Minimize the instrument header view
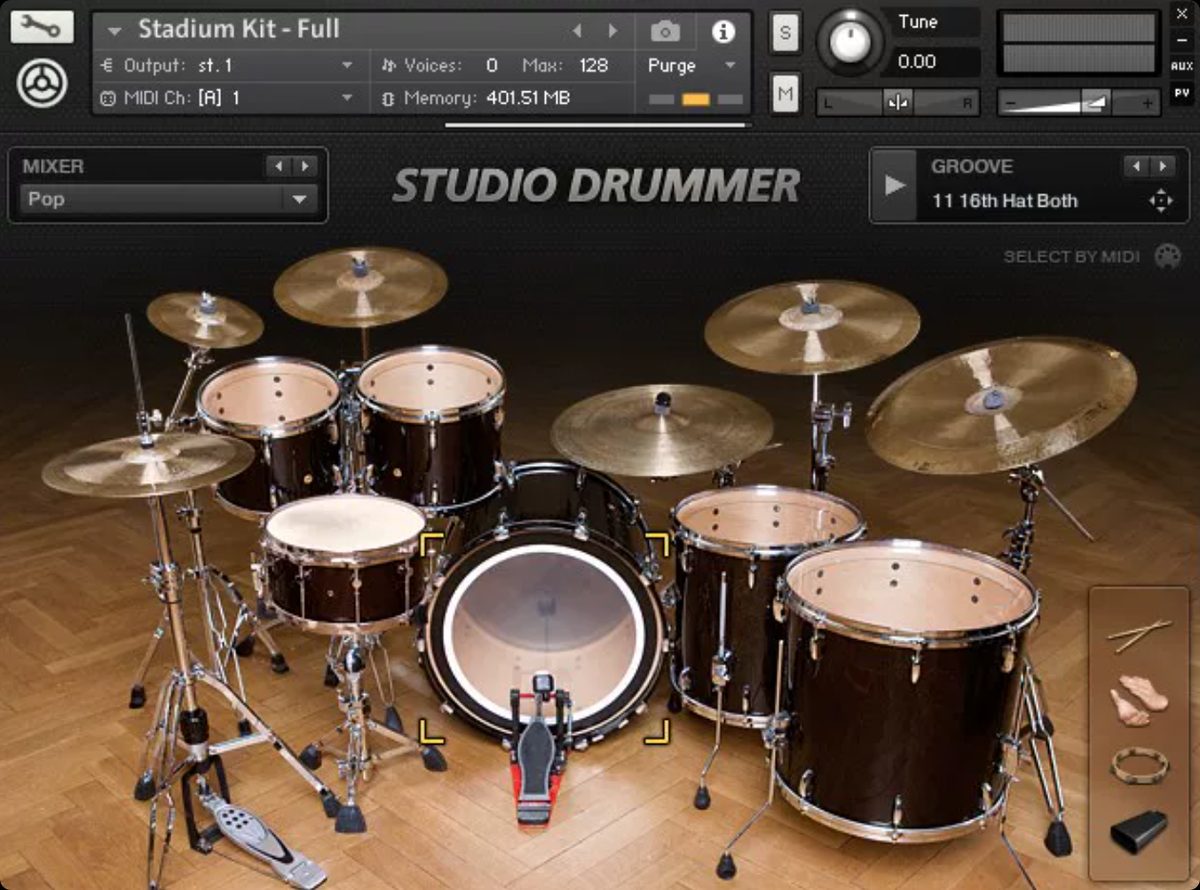The width and height of the screenshot is (1200, 890). [1181, 40]
